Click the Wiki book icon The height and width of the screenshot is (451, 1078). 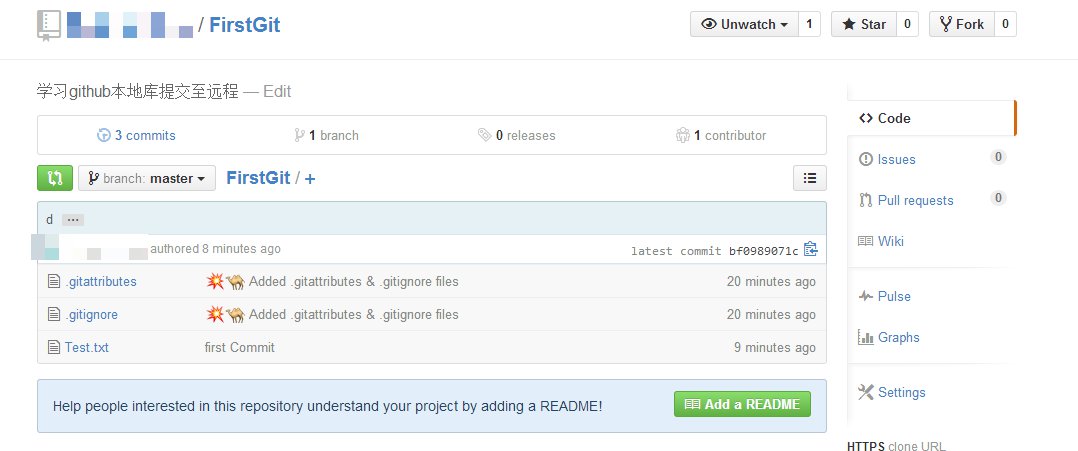[866, 241]
